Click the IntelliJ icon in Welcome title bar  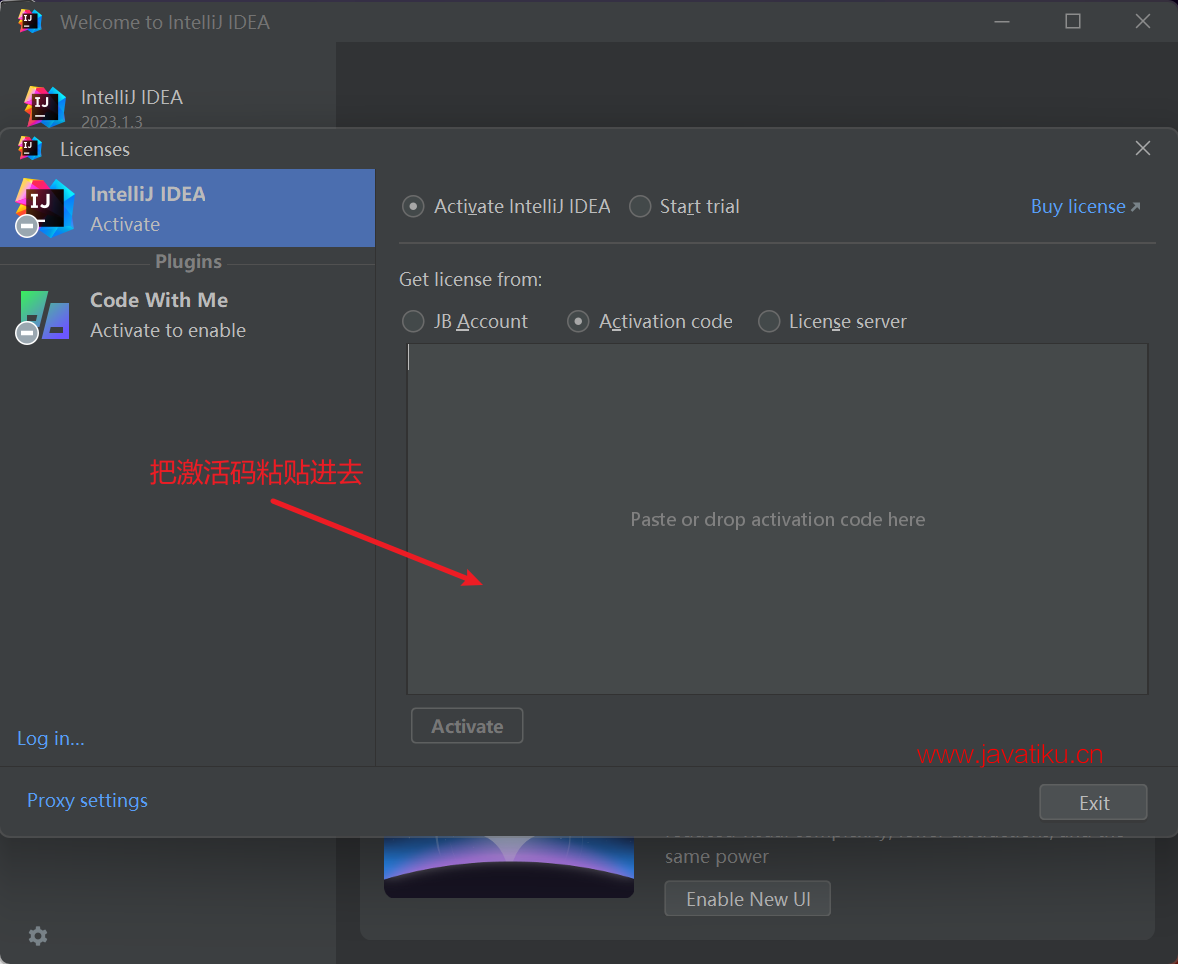pos(29,21)
